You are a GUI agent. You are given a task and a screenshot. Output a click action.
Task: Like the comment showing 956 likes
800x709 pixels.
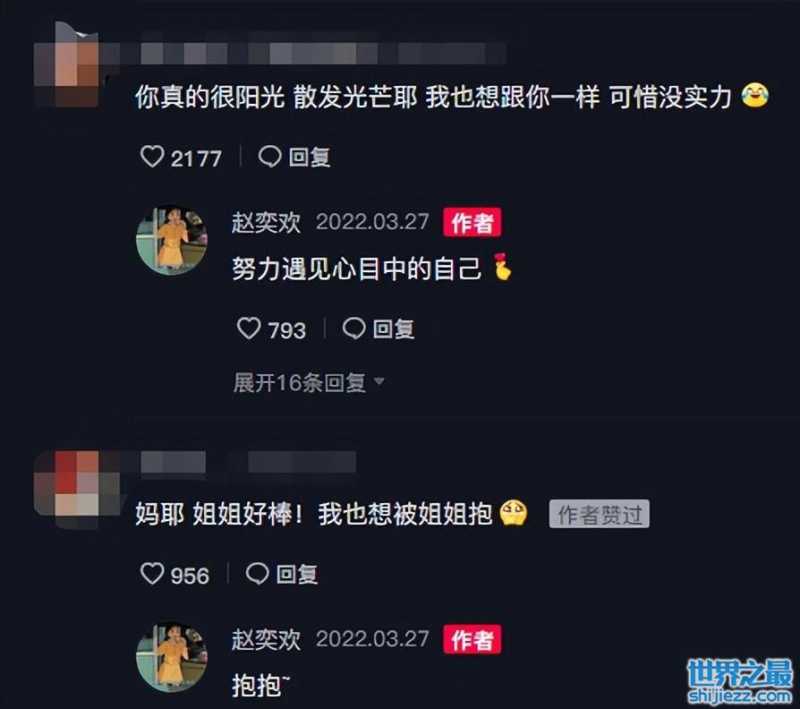(152, 573)
